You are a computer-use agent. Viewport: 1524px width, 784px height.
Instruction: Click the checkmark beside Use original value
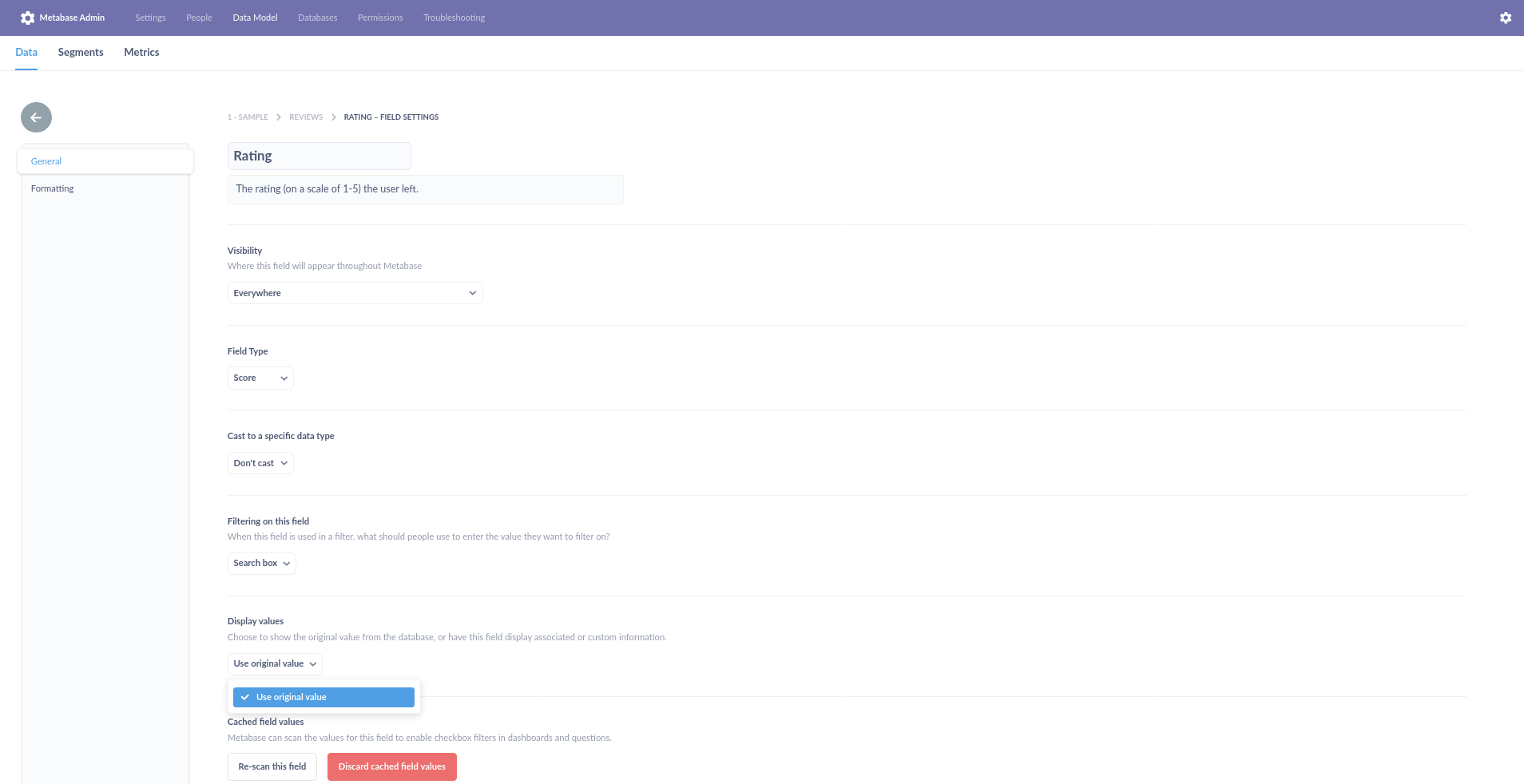(244, 697)
